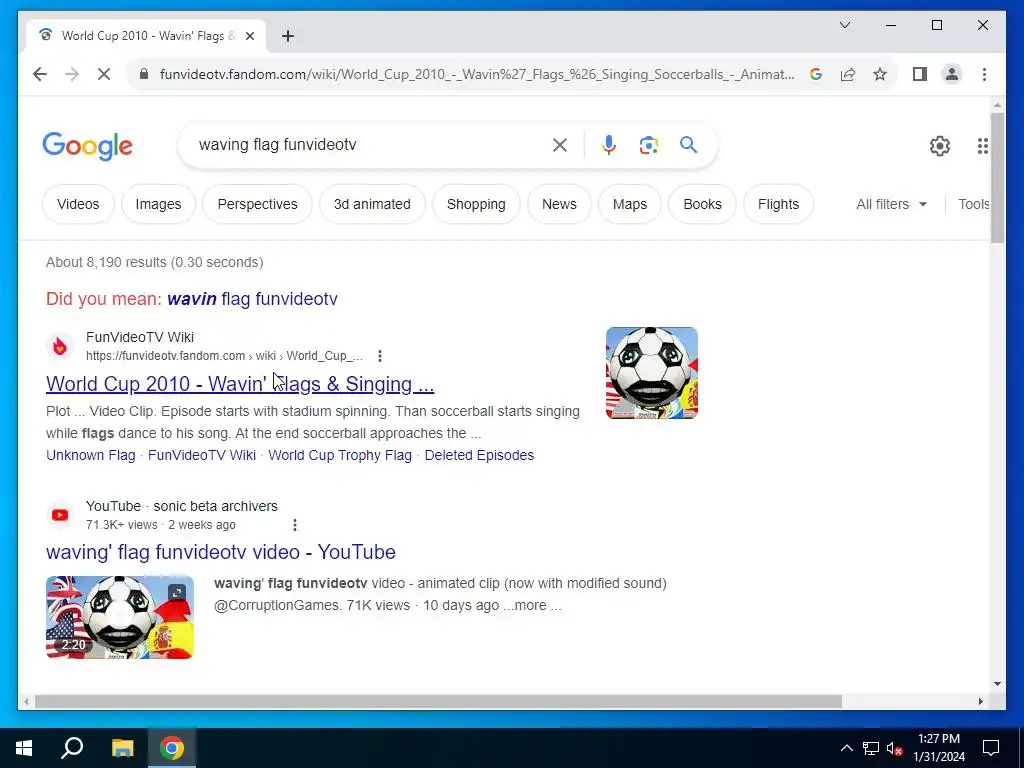The width and height of the screenshot is (1024, 768).
Task: Clear the search query
Action: tap(560, 145)
